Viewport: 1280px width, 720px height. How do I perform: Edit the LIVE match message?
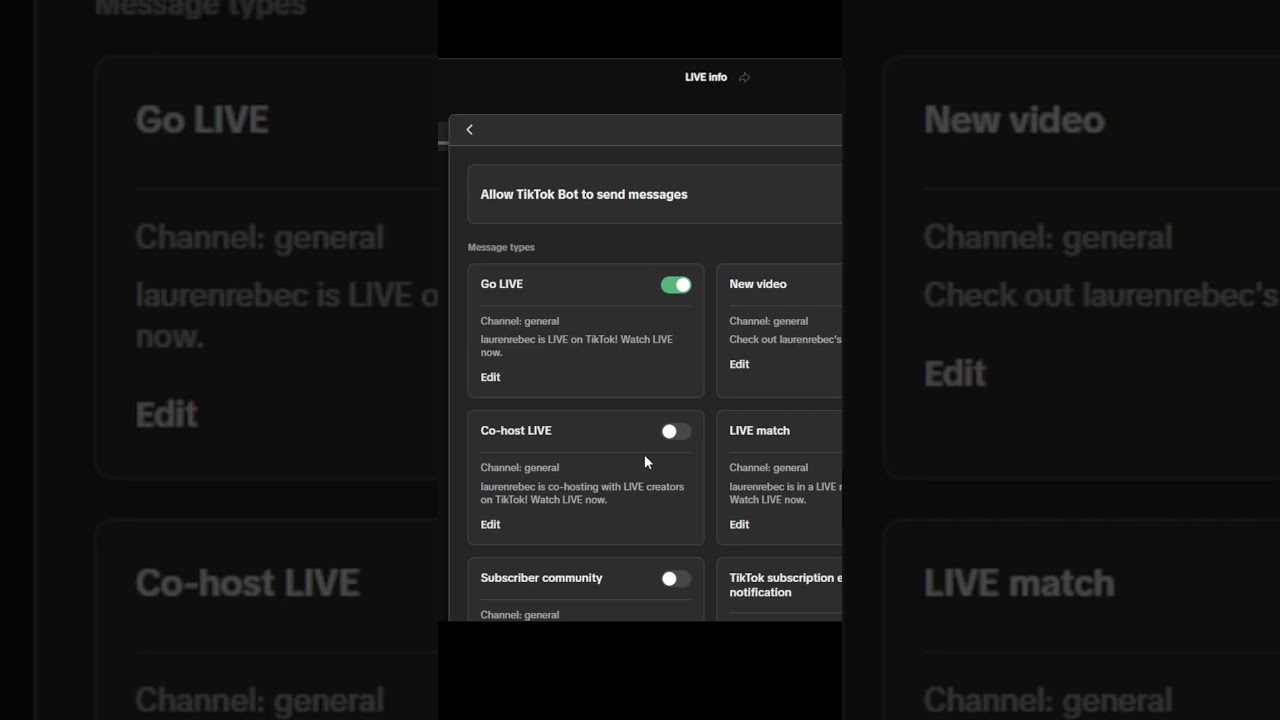739,524
